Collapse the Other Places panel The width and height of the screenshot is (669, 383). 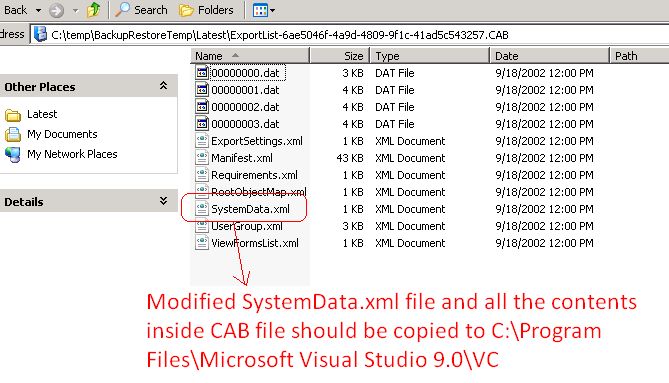point(163,86)
